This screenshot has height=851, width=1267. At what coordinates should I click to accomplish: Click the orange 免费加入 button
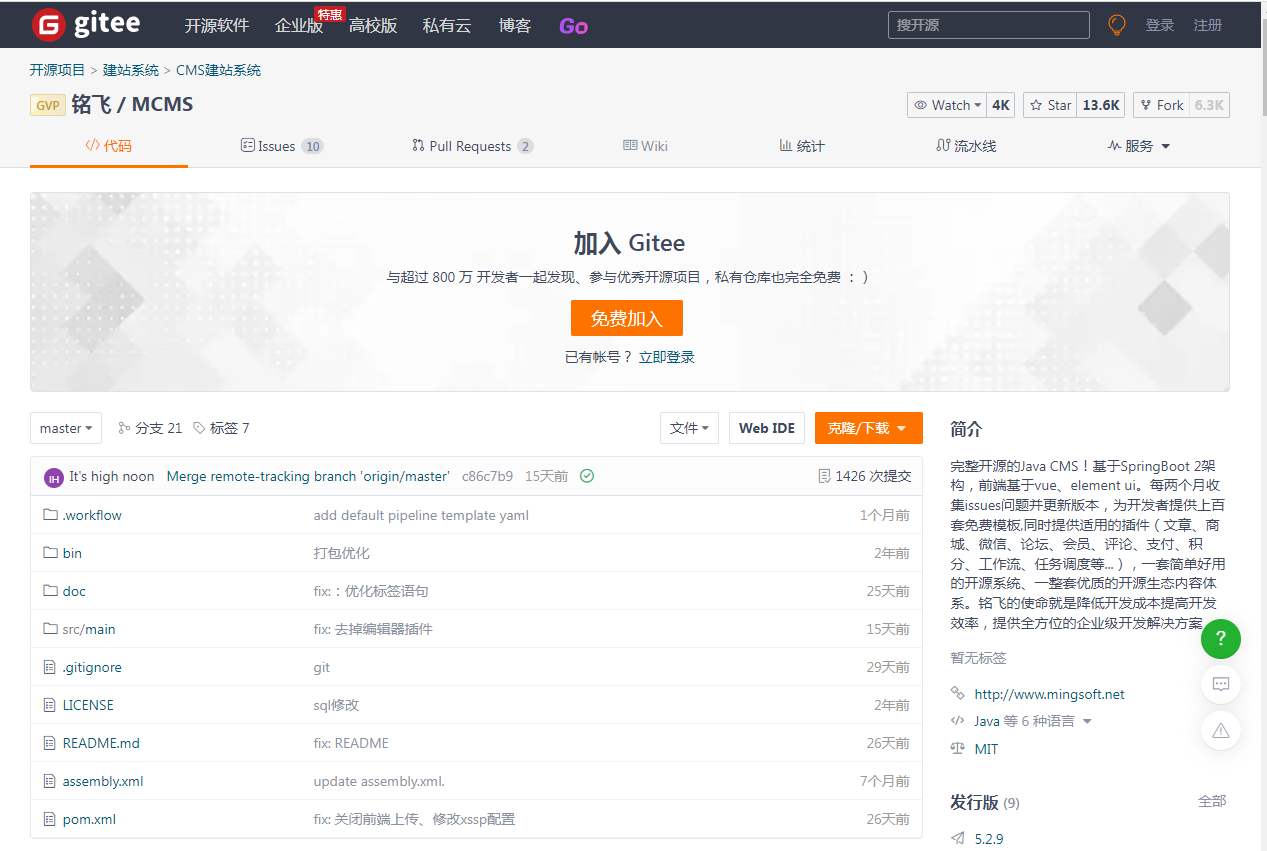[626, 318]
